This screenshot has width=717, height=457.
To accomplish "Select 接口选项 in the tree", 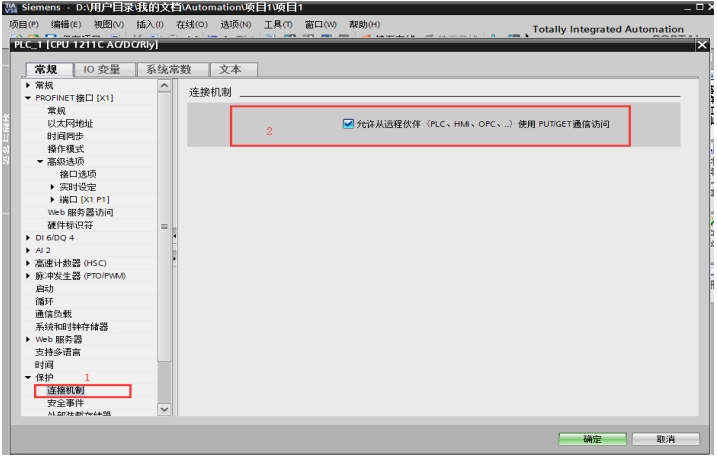I will [78, 174].
